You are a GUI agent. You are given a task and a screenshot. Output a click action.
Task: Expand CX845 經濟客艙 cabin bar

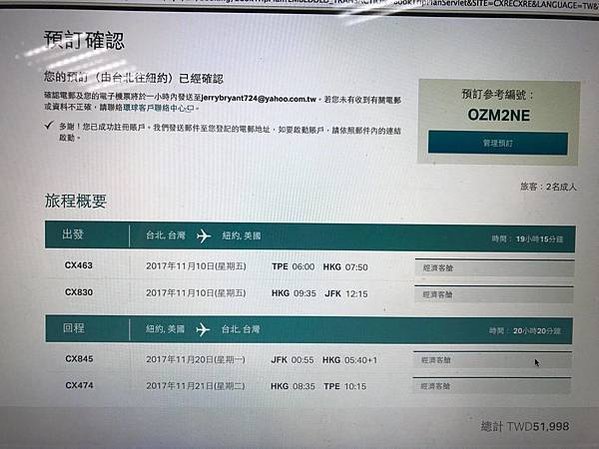(492, 360)
